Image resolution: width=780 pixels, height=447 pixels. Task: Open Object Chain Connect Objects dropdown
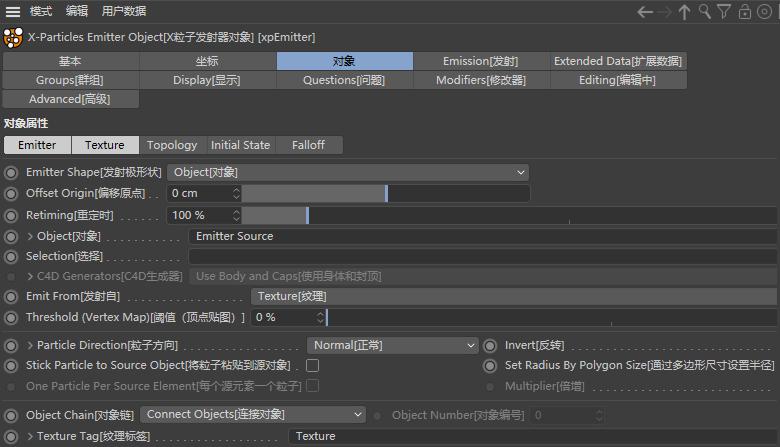point(253,414)
